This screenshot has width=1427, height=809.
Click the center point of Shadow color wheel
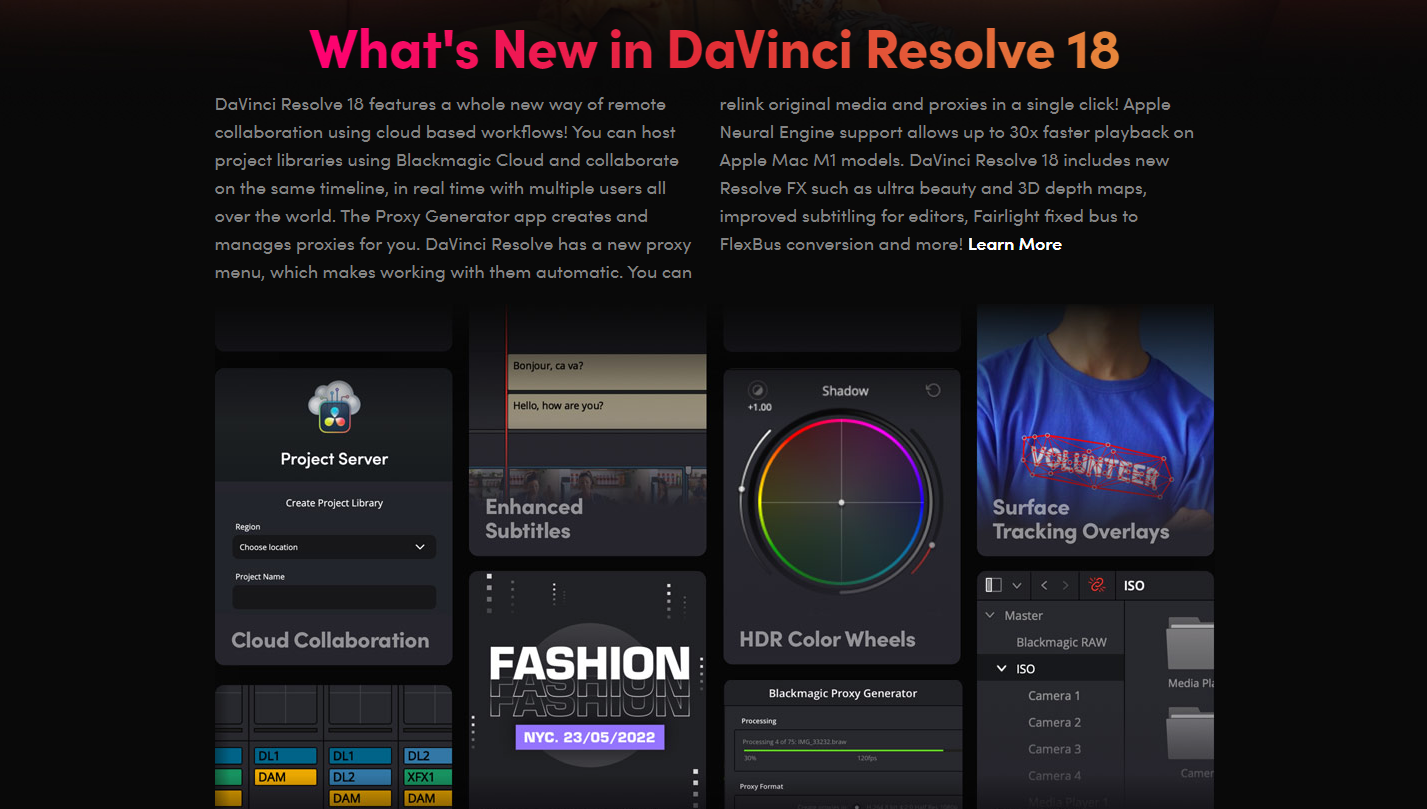click(841, 502)
